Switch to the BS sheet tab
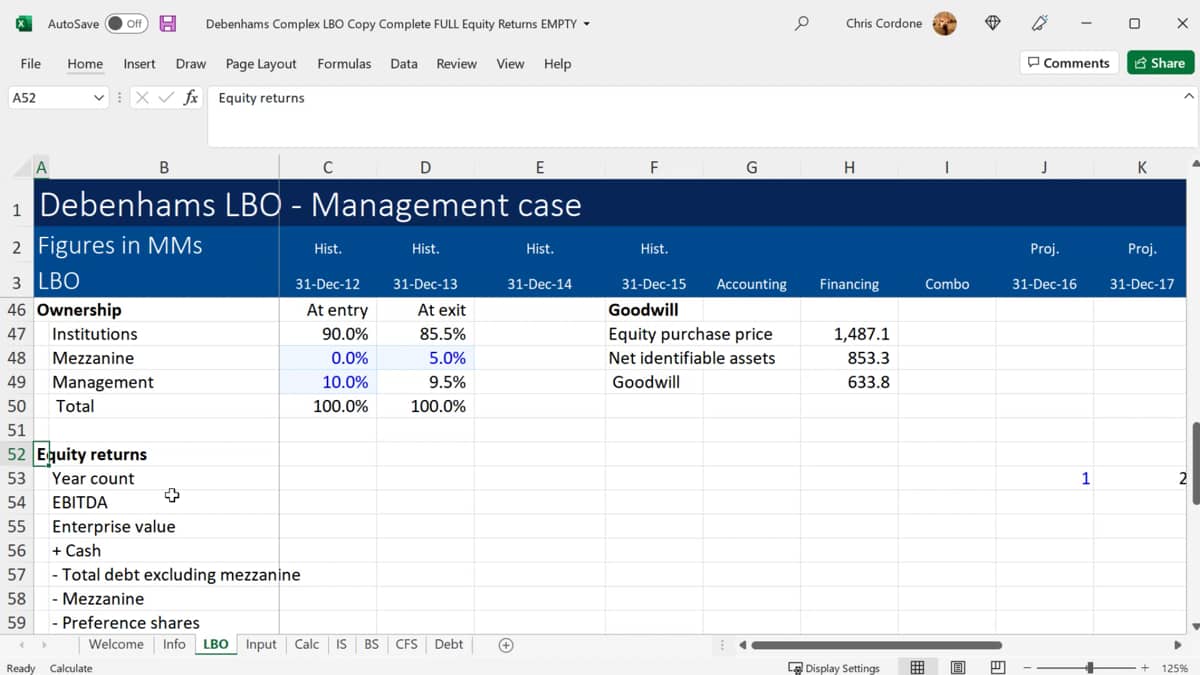This screenshot has width=1200, height=675. [371, 644]
